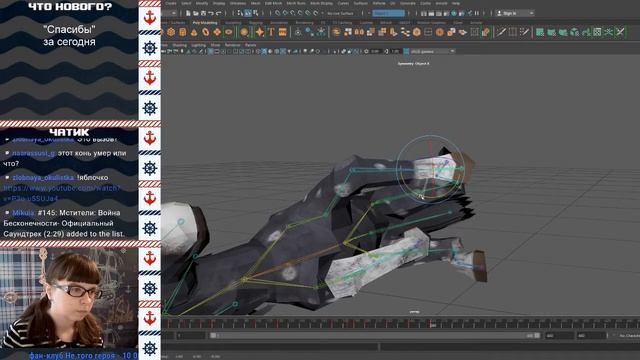Create a polygon disc from the shelf
Image resolution: width=640 pixels, height=360 pixels.
tap(229, 32)
